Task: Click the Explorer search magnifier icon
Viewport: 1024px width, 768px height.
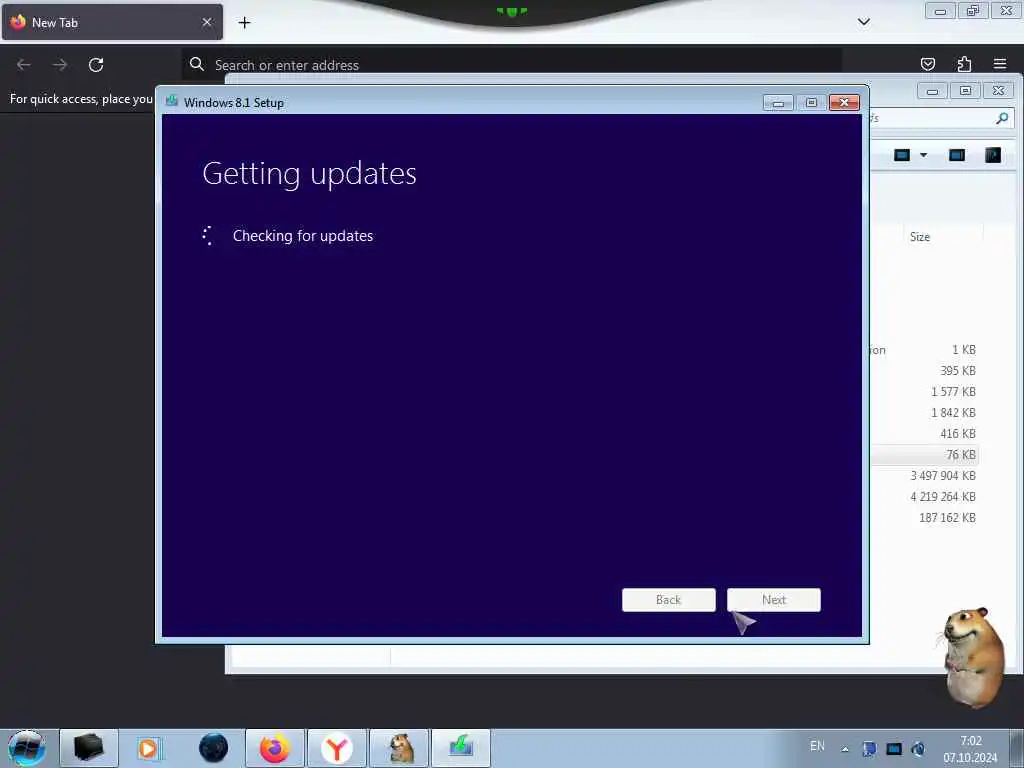Action: click(1002, 118)
